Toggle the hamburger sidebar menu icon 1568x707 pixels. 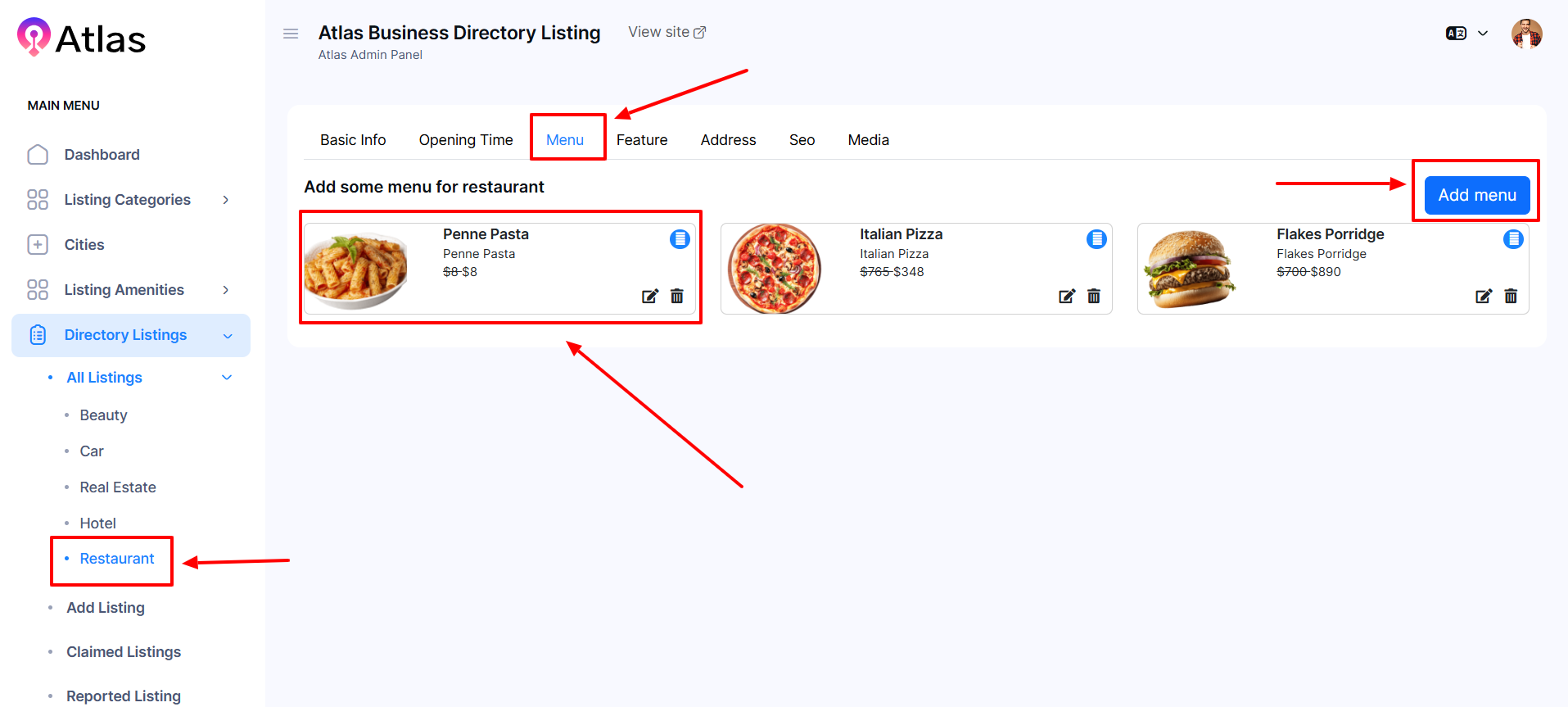(291, 34)
